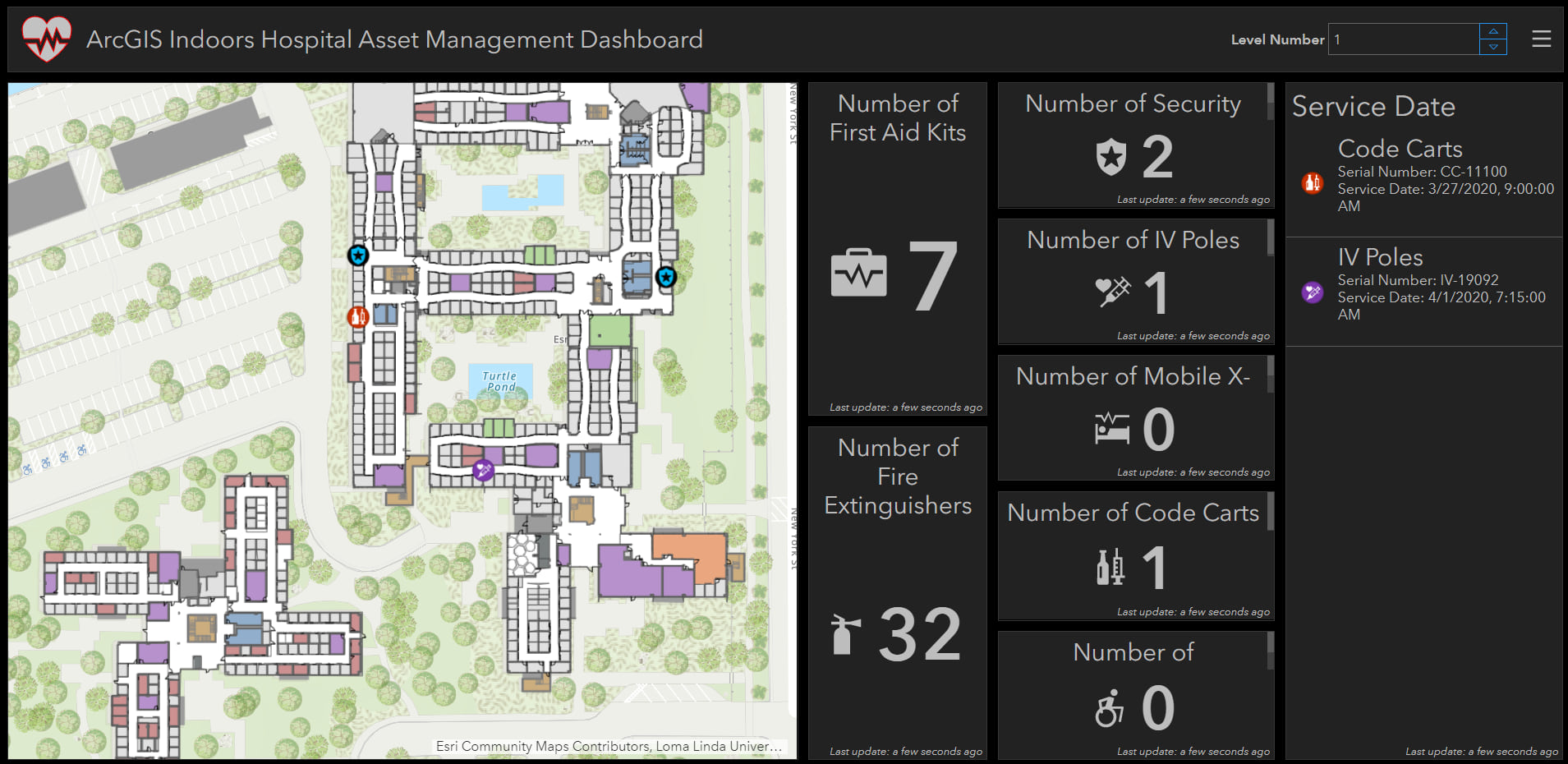Click the wheelchair indicator icon
This screenshot has width=1568, height=764.
(1109, 708)
